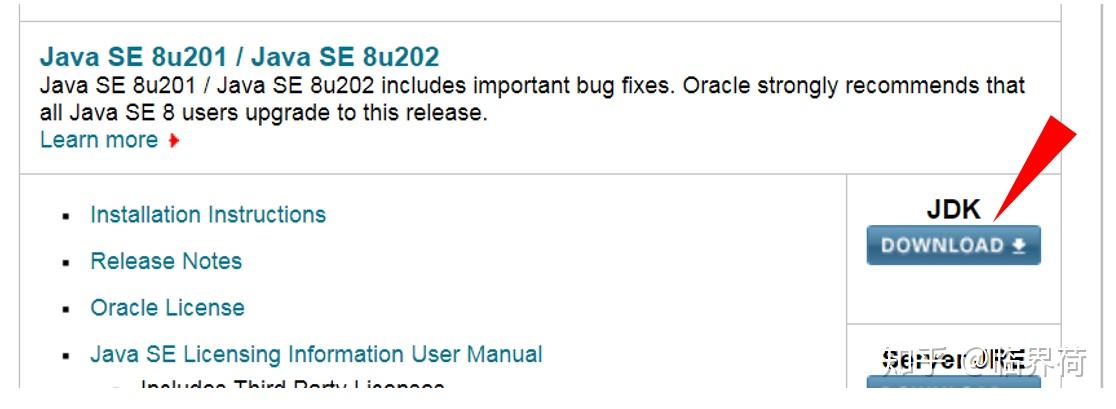Click the download arrow icon on JDK button
The image size is (1116, 409).
coord(1018,246)
